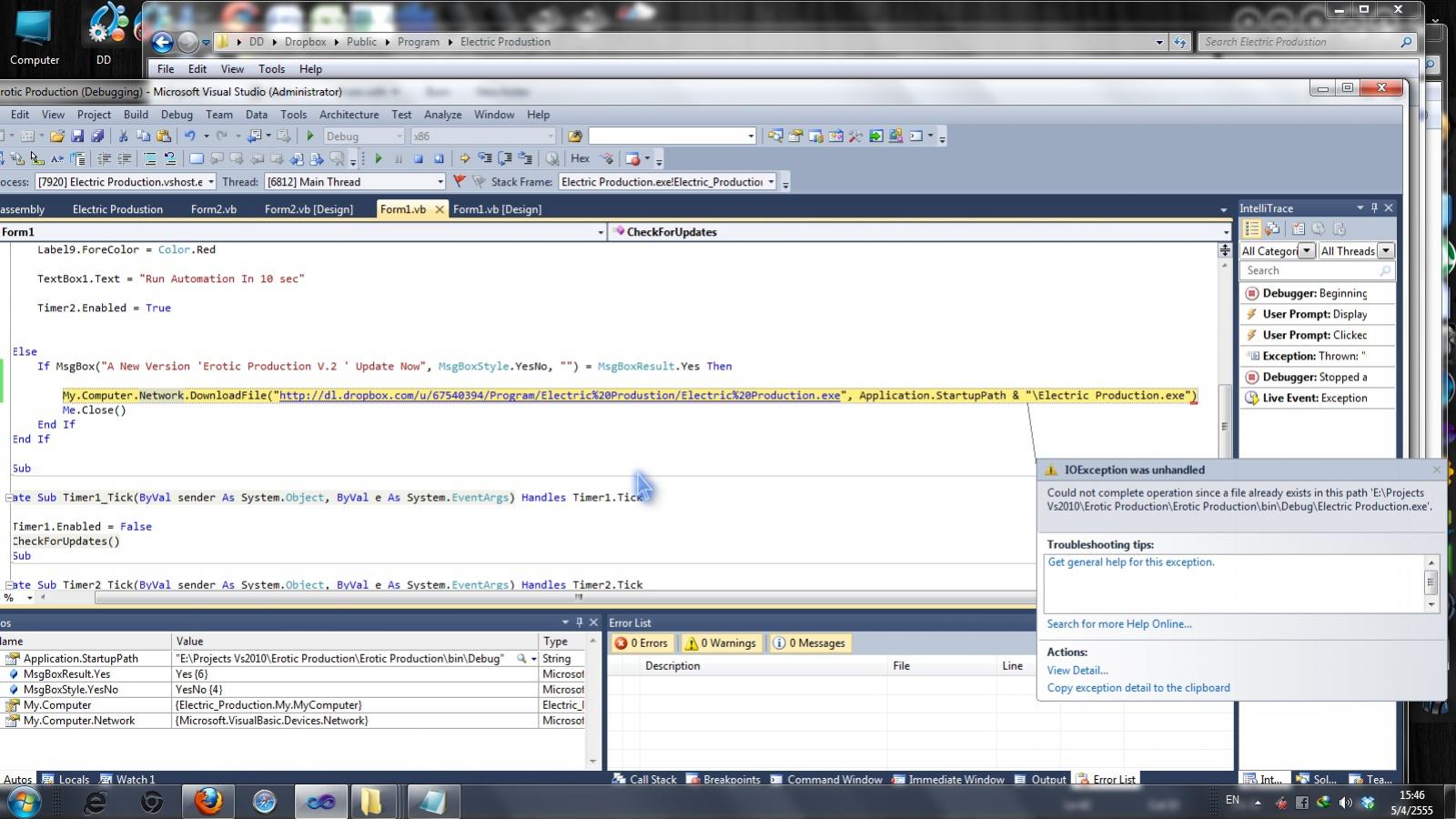Open Firefox from the taskbar
This screenshot has height=819, width=1456.
[x=208, y=802]
